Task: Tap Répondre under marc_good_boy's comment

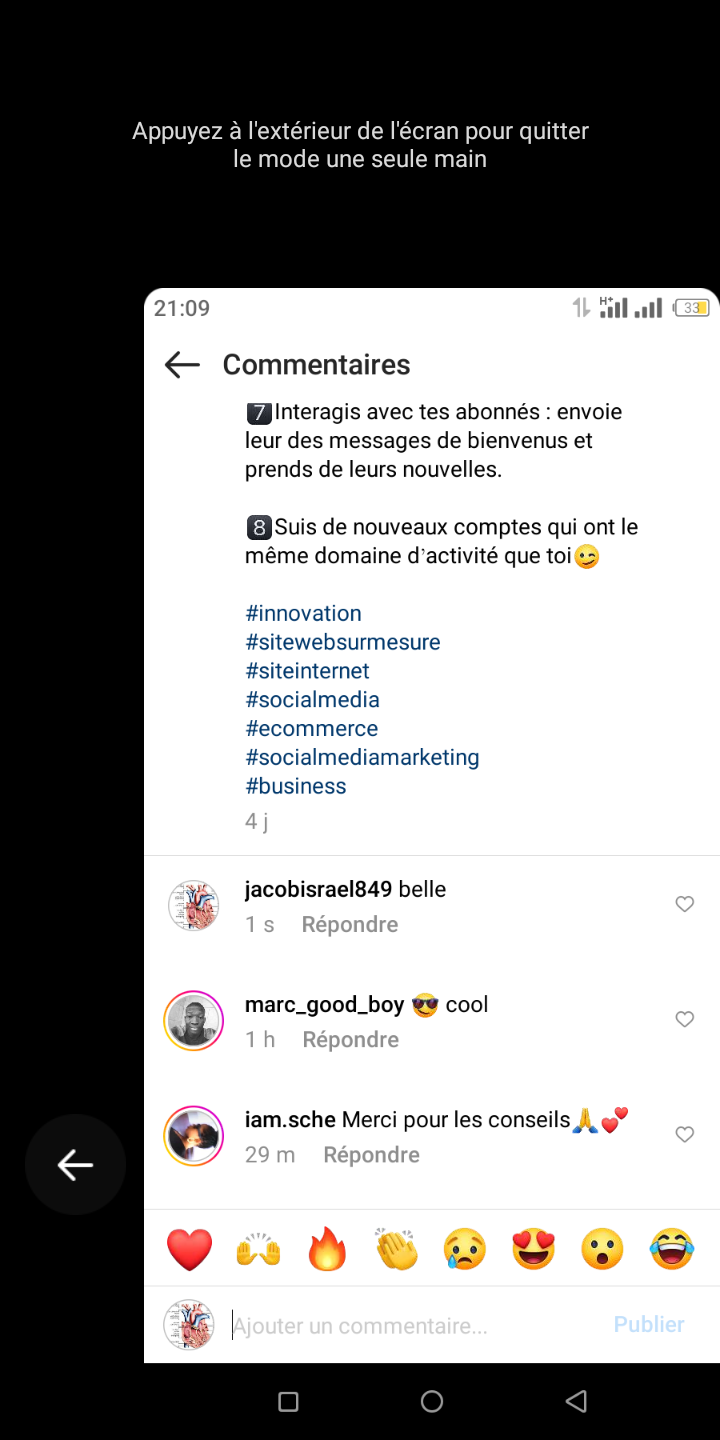Action: [350, 1040]
